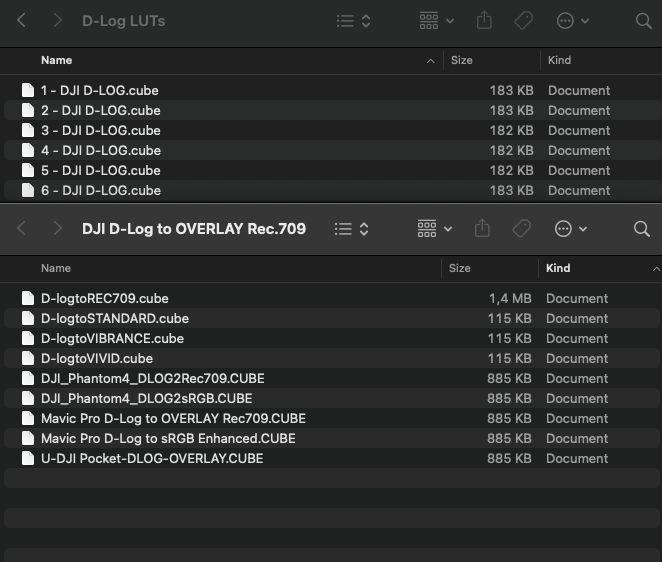
Task: Select U-DJI Pocket-DLOG-OVERLAY.CUBE file
Action: point(151,458)
